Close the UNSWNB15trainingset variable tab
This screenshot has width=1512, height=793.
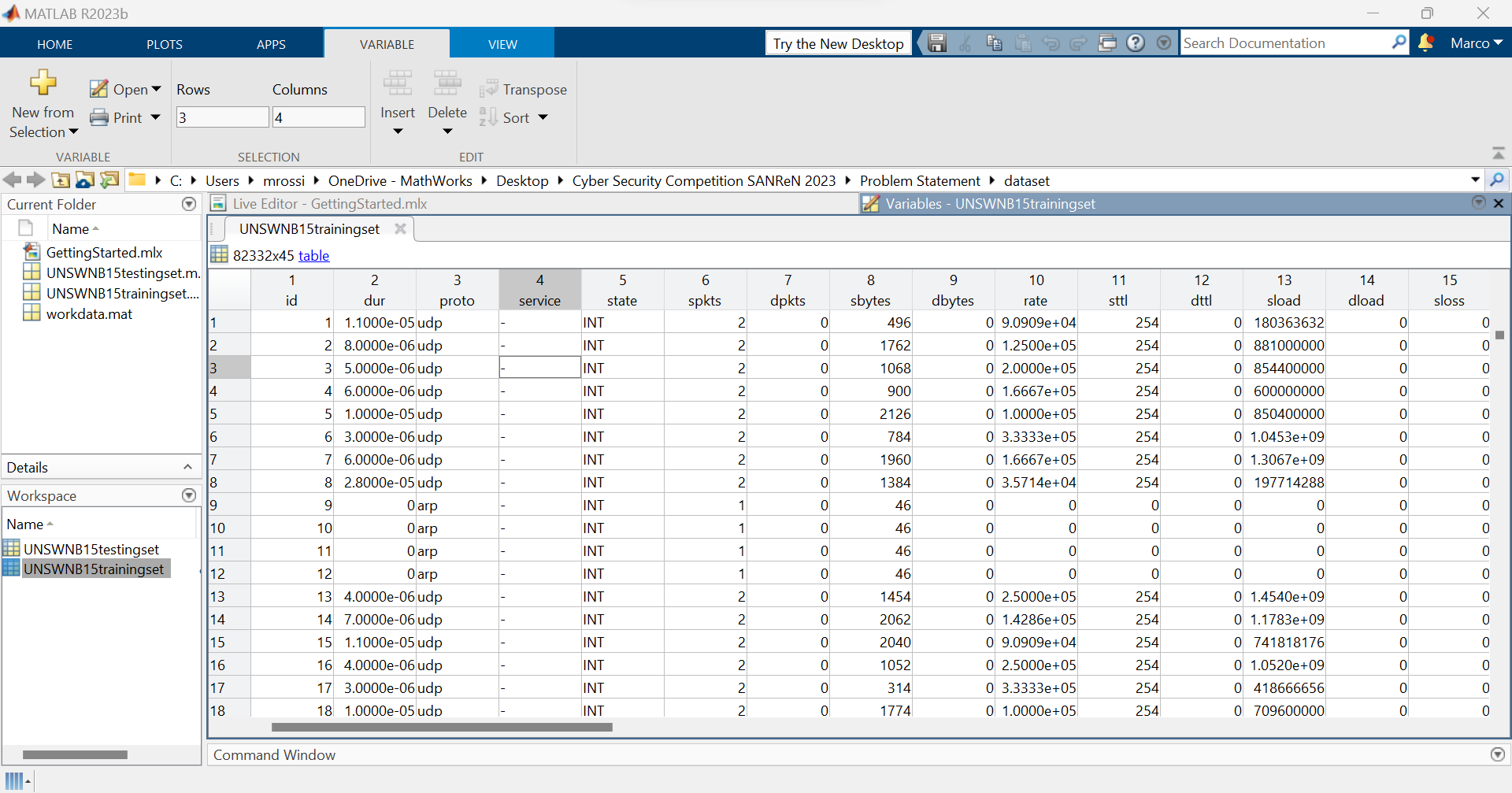point(400,228)
